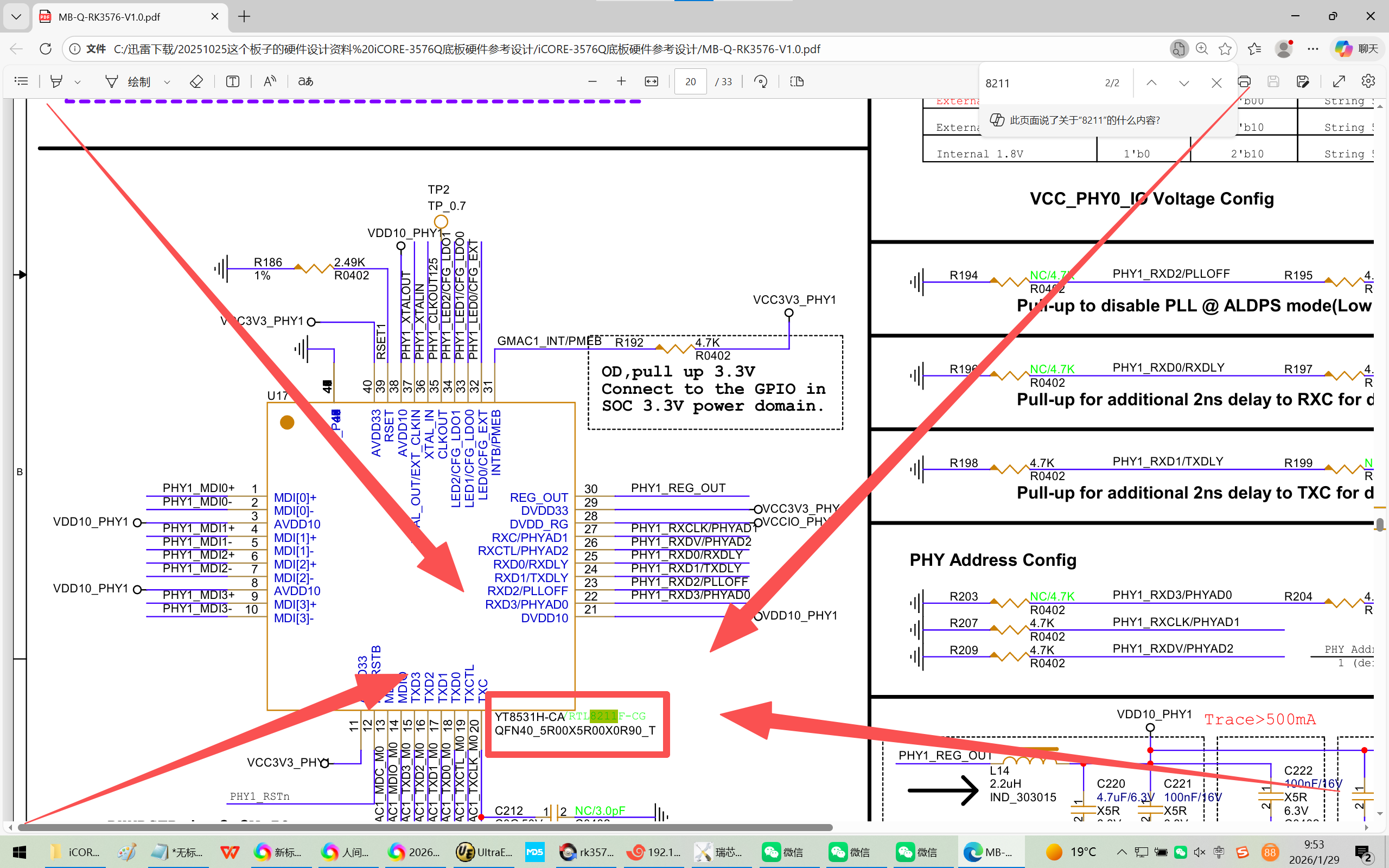Enter full screen mode icon
This screenshot has width=1389, height=868.
tap(1339, 81)
